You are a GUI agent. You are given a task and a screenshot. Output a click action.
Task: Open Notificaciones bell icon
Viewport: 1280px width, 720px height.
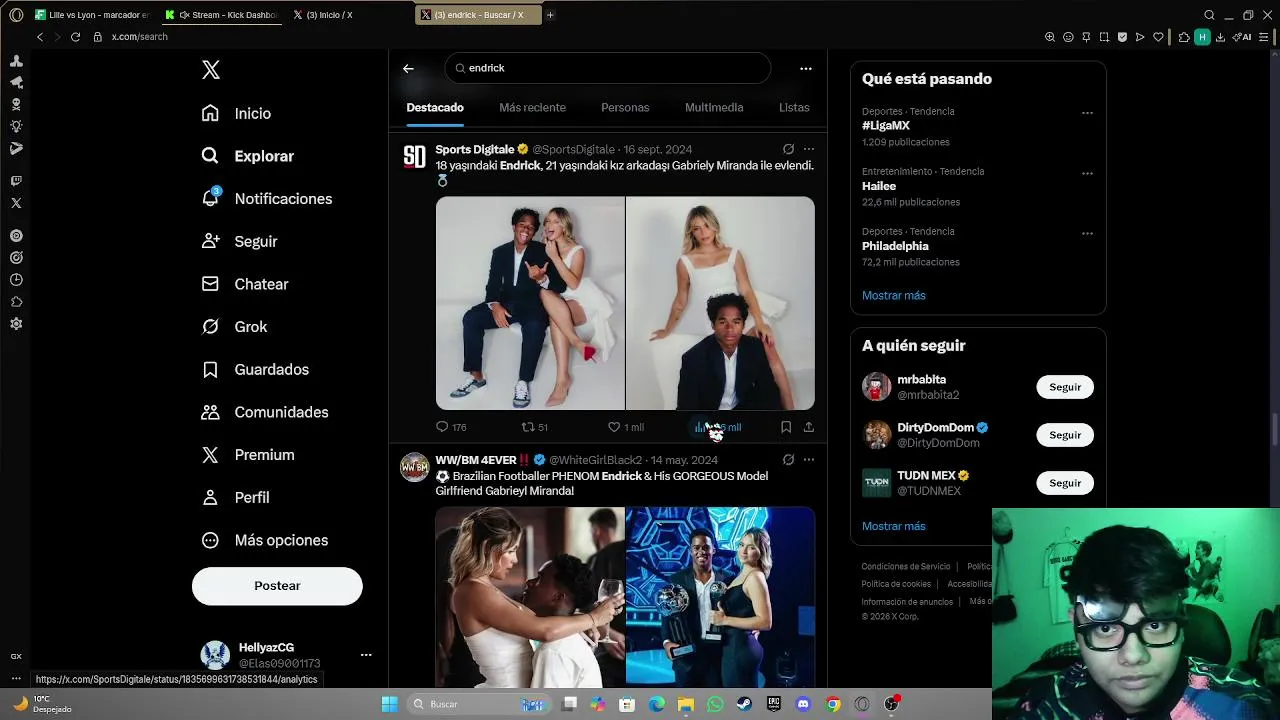tap(210, 198)
